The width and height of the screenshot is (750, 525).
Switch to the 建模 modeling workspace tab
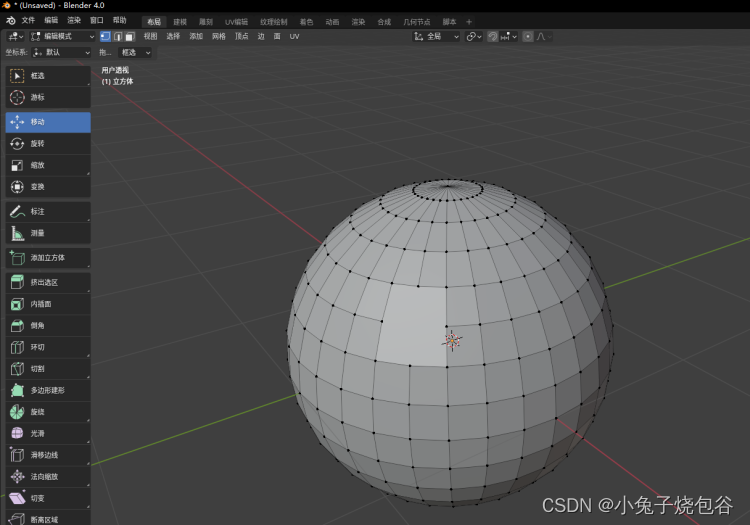point(180,22)
